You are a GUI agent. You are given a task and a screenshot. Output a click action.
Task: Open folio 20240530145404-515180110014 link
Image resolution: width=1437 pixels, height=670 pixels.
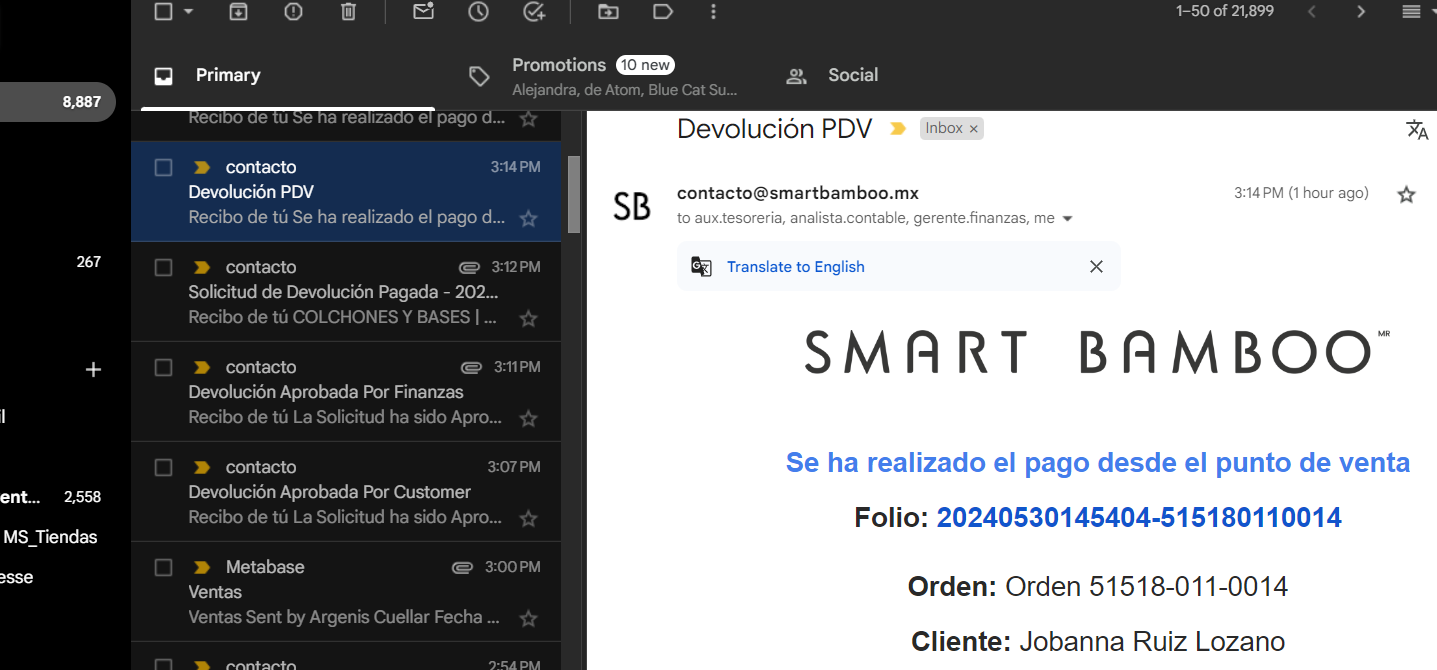click(x=1139, y=517)
